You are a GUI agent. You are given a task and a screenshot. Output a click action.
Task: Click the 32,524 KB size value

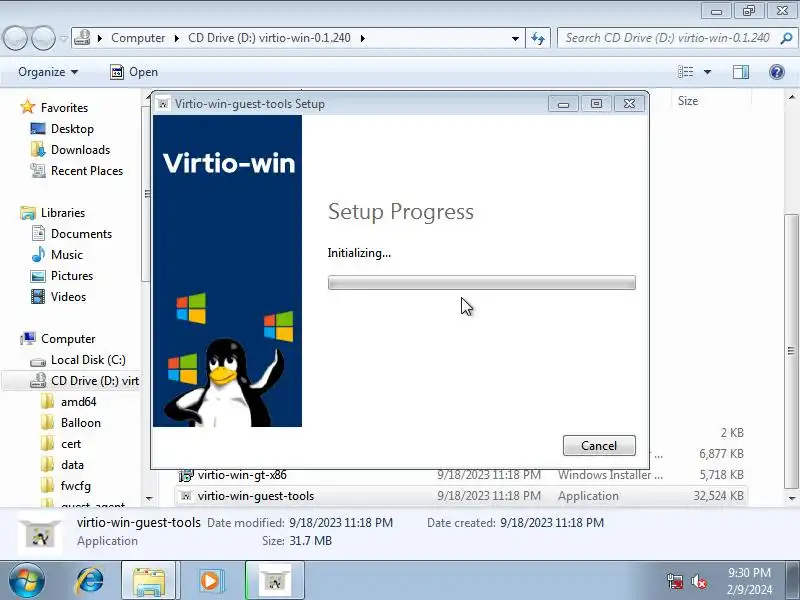718,495
